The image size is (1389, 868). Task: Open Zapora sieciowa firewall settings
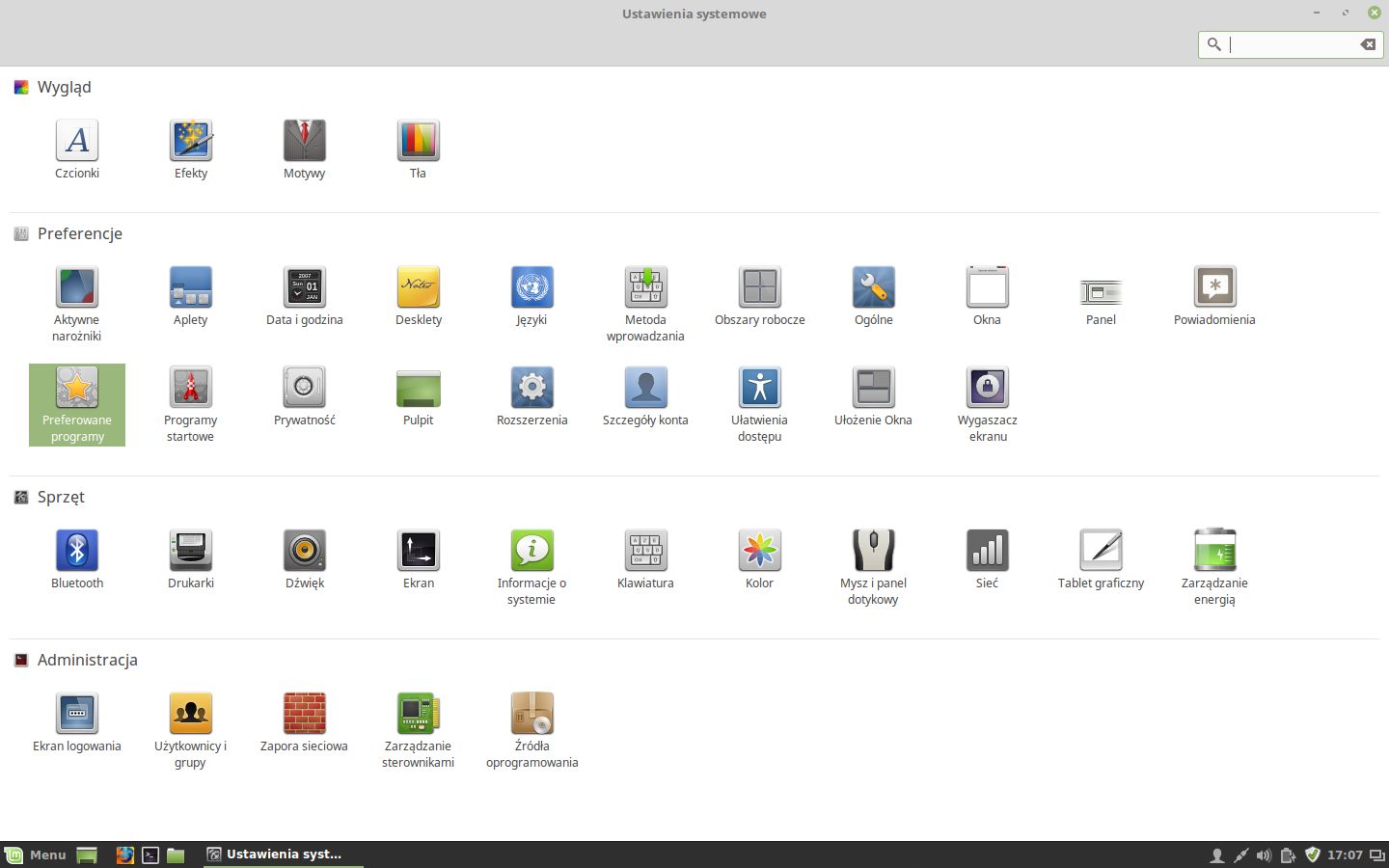[305, 722]
